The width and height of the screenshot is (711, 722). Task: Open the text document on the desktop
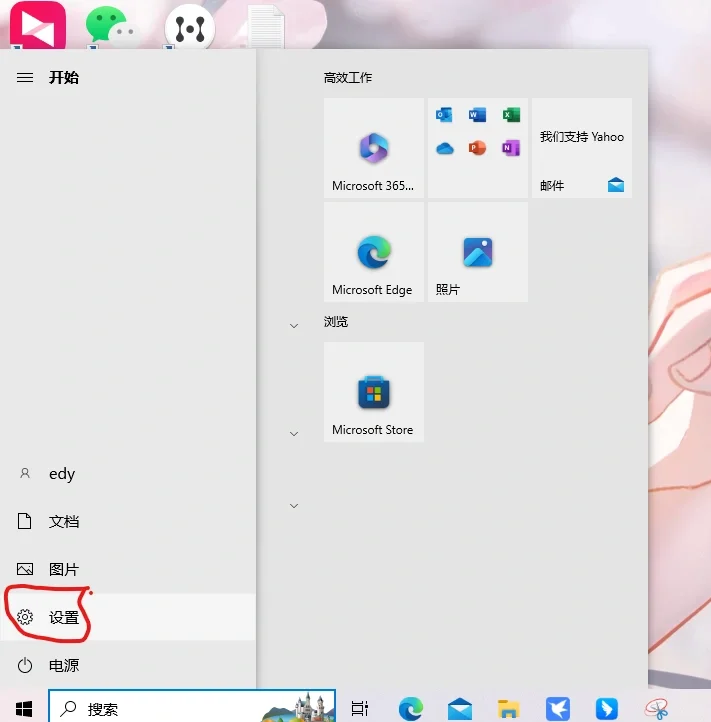pos(266,26)
